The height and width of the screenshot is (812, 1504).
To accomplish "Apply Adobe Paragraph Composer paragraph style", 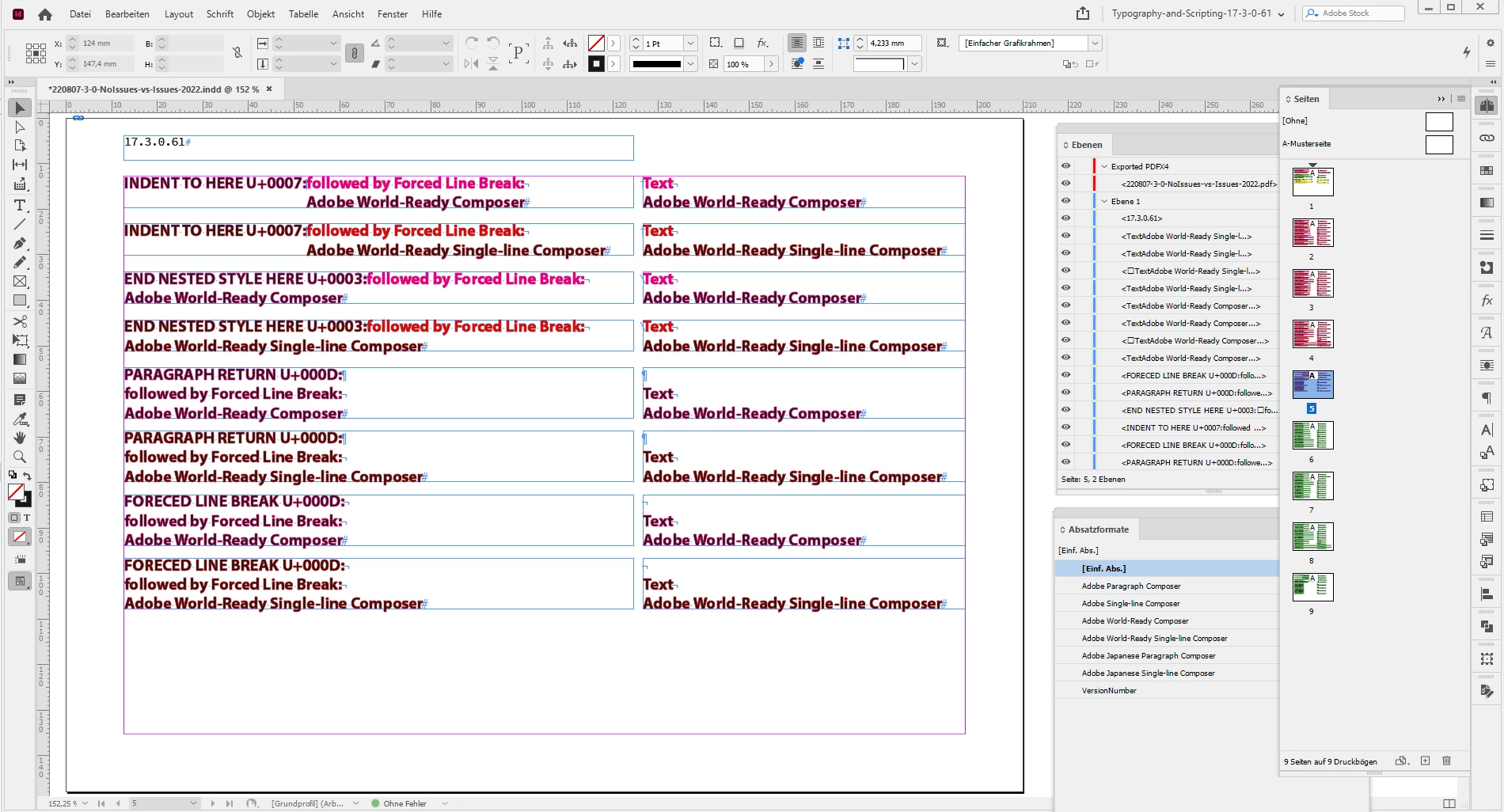I will (1131, 586).
